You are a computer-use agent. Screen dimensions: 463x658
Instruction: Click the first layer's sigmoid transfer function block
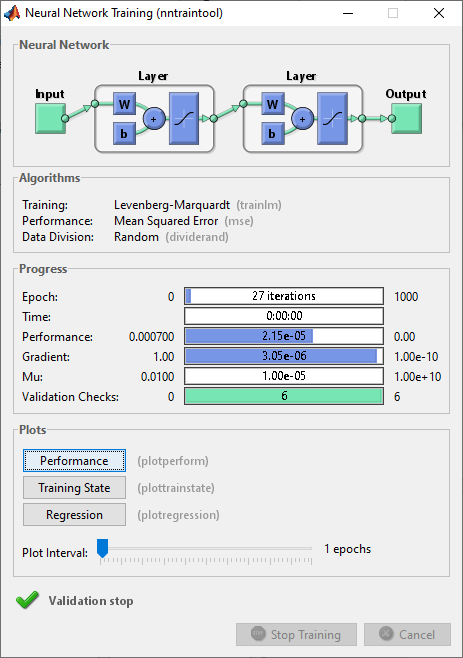click(x=184, y=119)
